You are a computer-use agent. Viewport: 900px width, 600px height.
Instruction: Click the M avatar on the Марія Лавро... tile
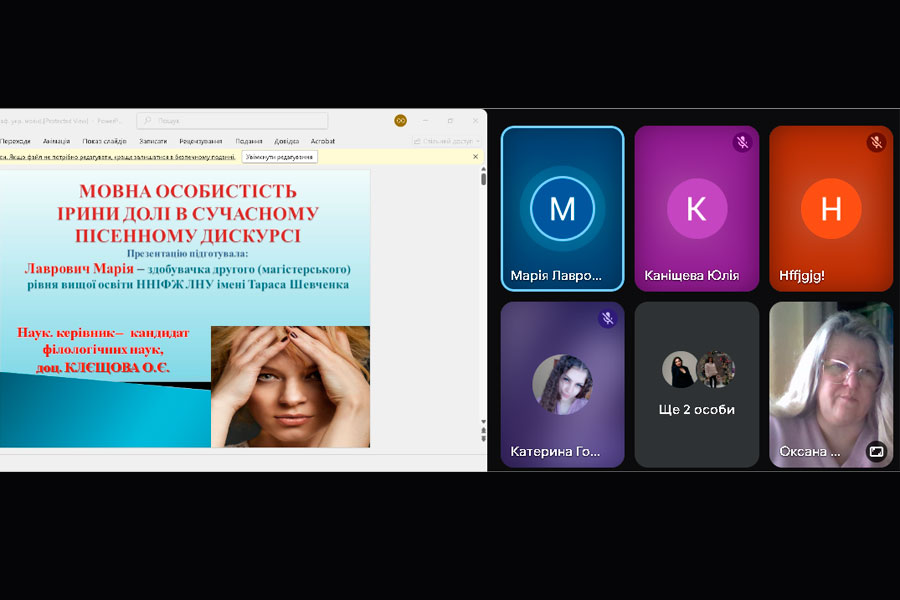562,208
